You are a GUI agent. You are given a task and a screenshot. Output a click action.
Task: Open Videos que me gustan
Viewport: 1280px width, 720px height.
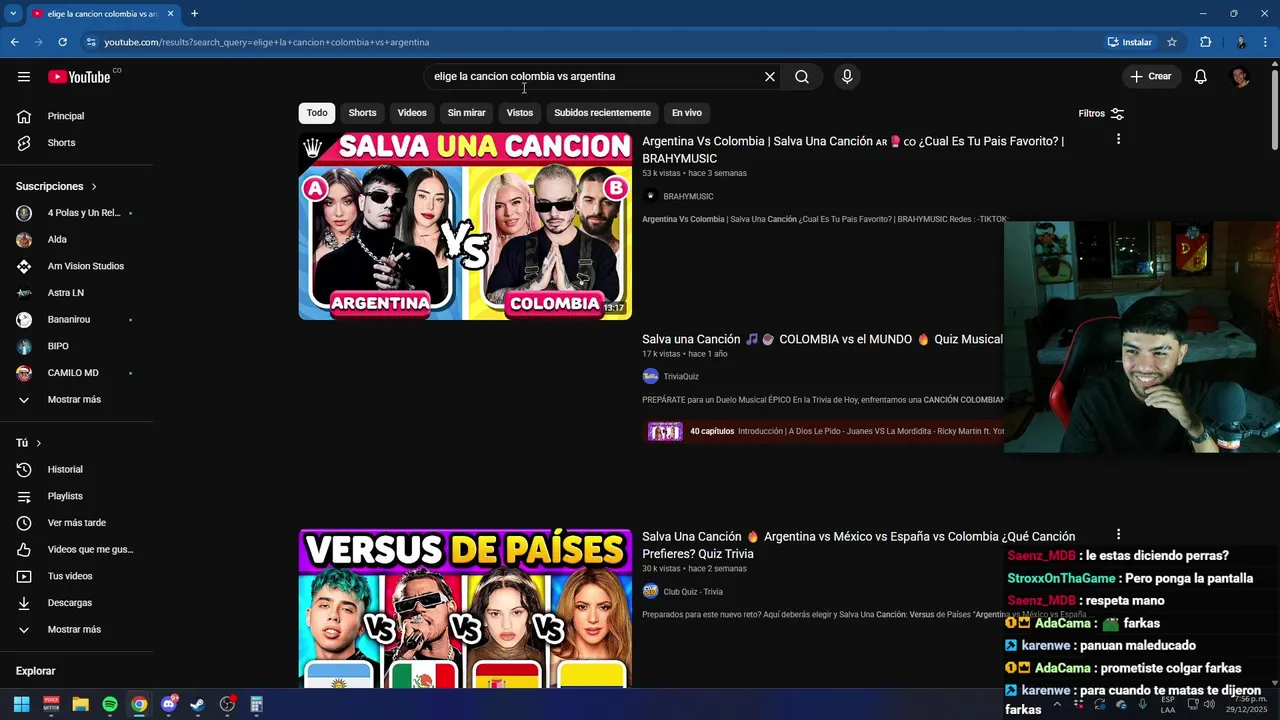click(76, 549)
